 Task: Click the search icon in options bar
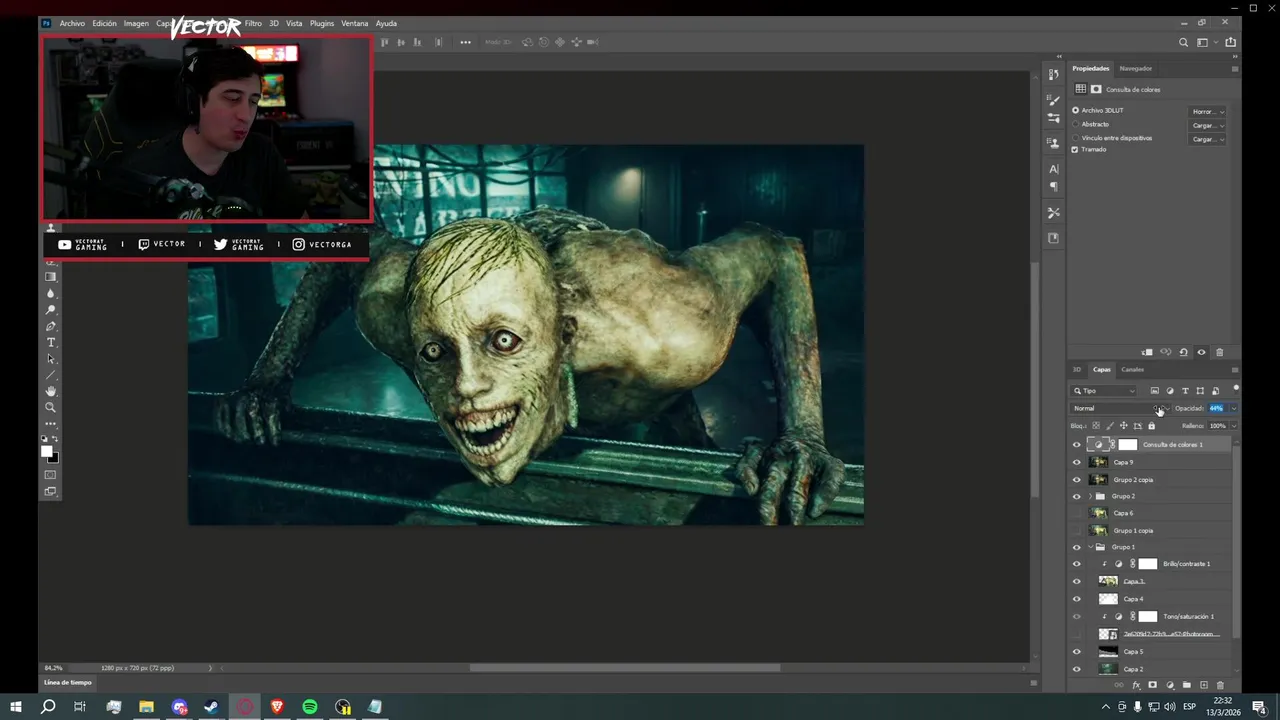coord(1184,42)
